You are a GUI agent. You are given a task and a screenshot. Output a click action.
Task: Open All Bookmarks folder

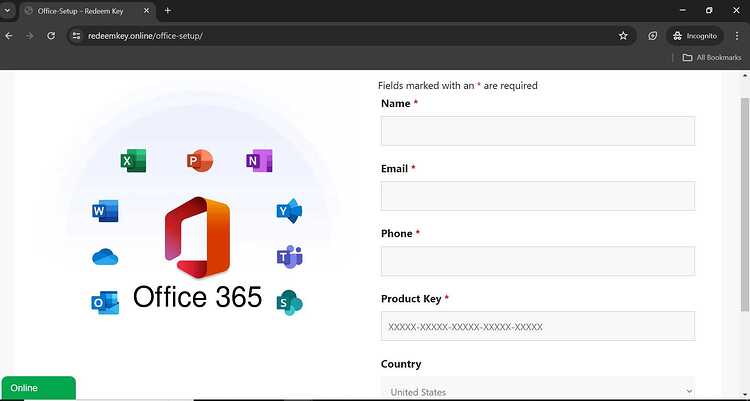coord(712,57)
